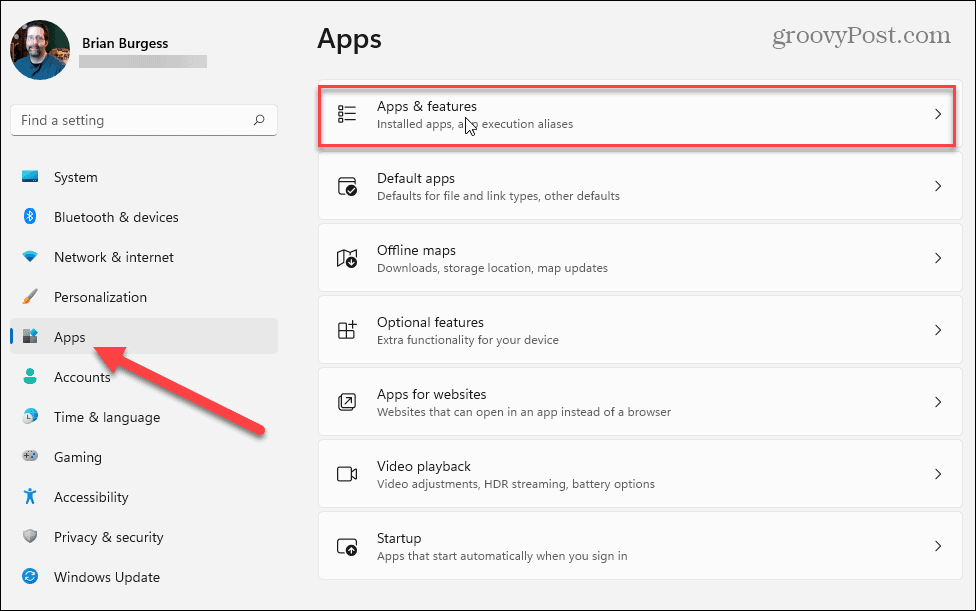The image size is (976, 611).
Task: Open Apps & features title
Action: [x=426, y=106]
